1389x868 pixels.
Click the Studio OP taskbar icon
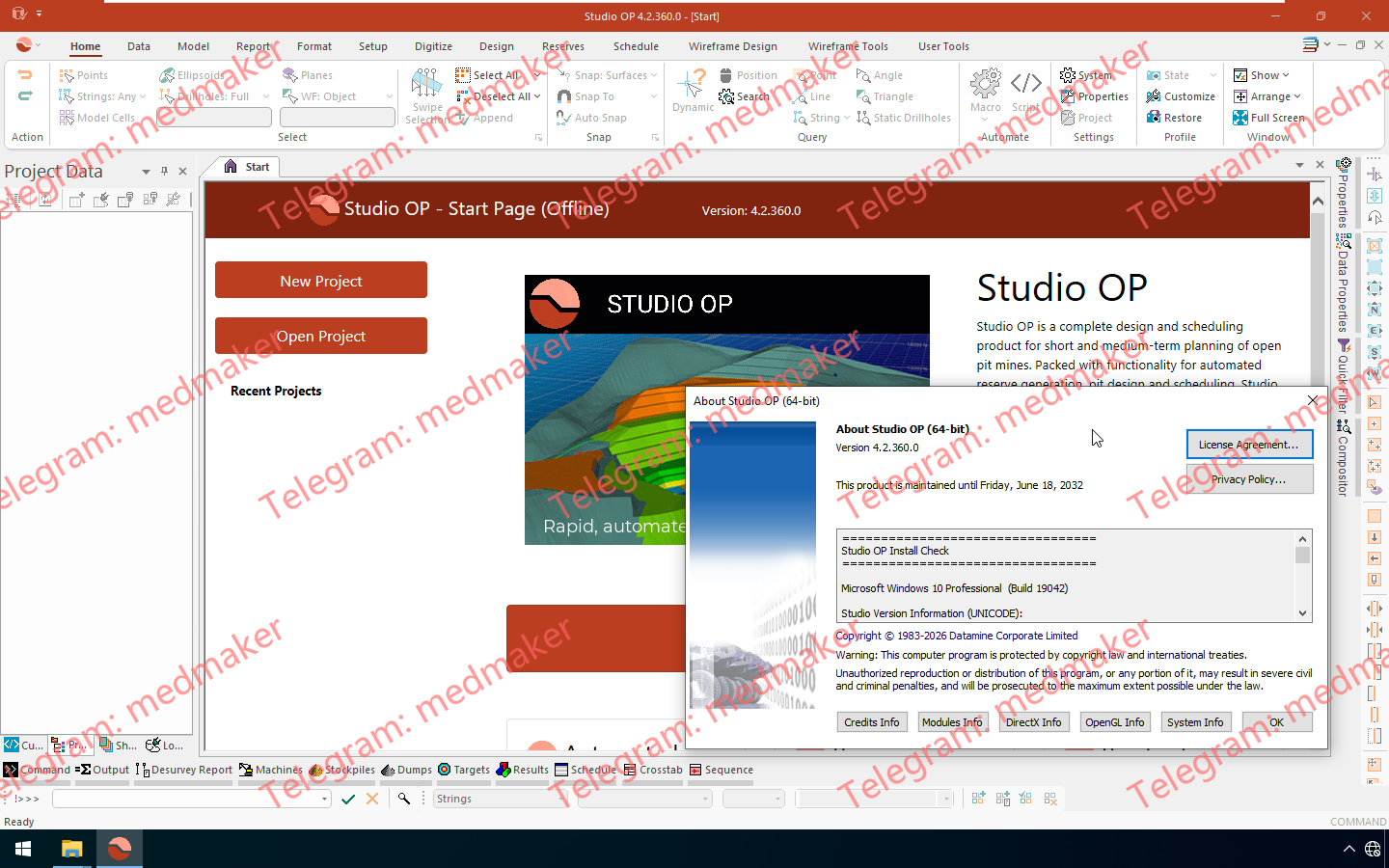click(120, 849)
